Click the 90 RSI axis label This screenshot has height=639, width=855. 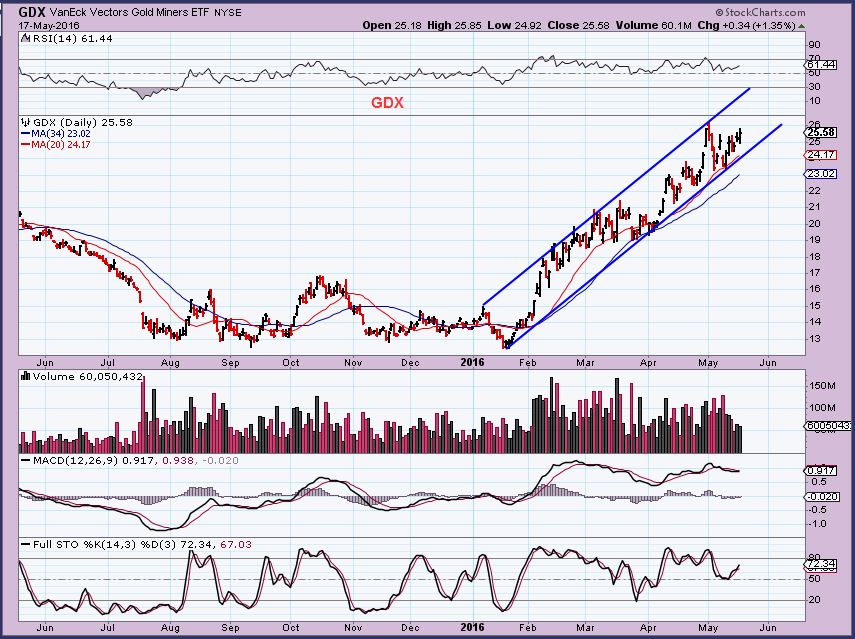click(x=816, y=45)
